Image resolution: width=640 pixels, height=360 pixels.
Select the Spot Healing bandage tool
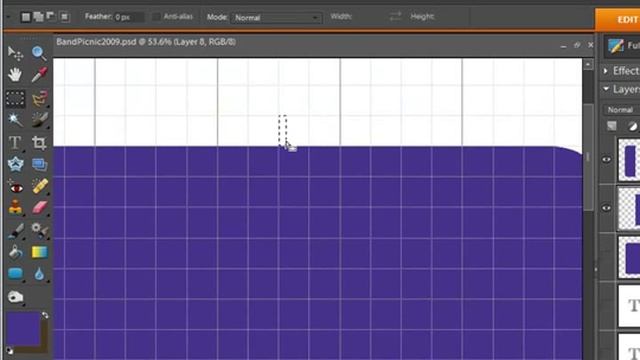(39, 186)
